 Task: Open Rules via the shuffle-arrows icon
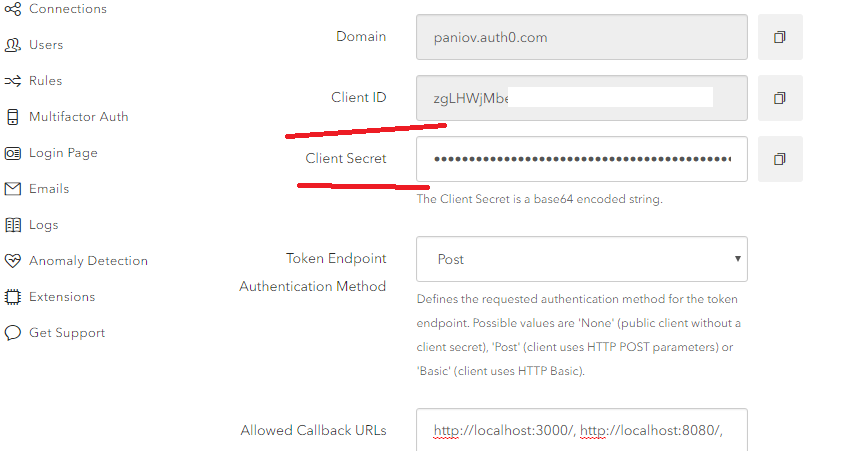pos(13,81)
